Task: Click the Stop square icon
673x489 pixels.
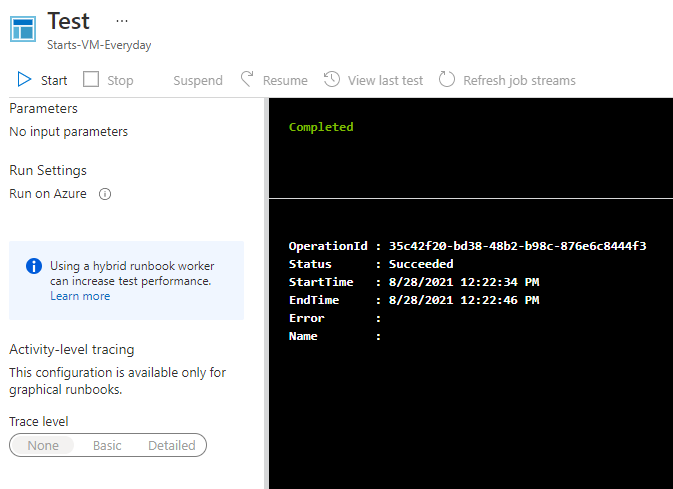Action: click(91, 80)
